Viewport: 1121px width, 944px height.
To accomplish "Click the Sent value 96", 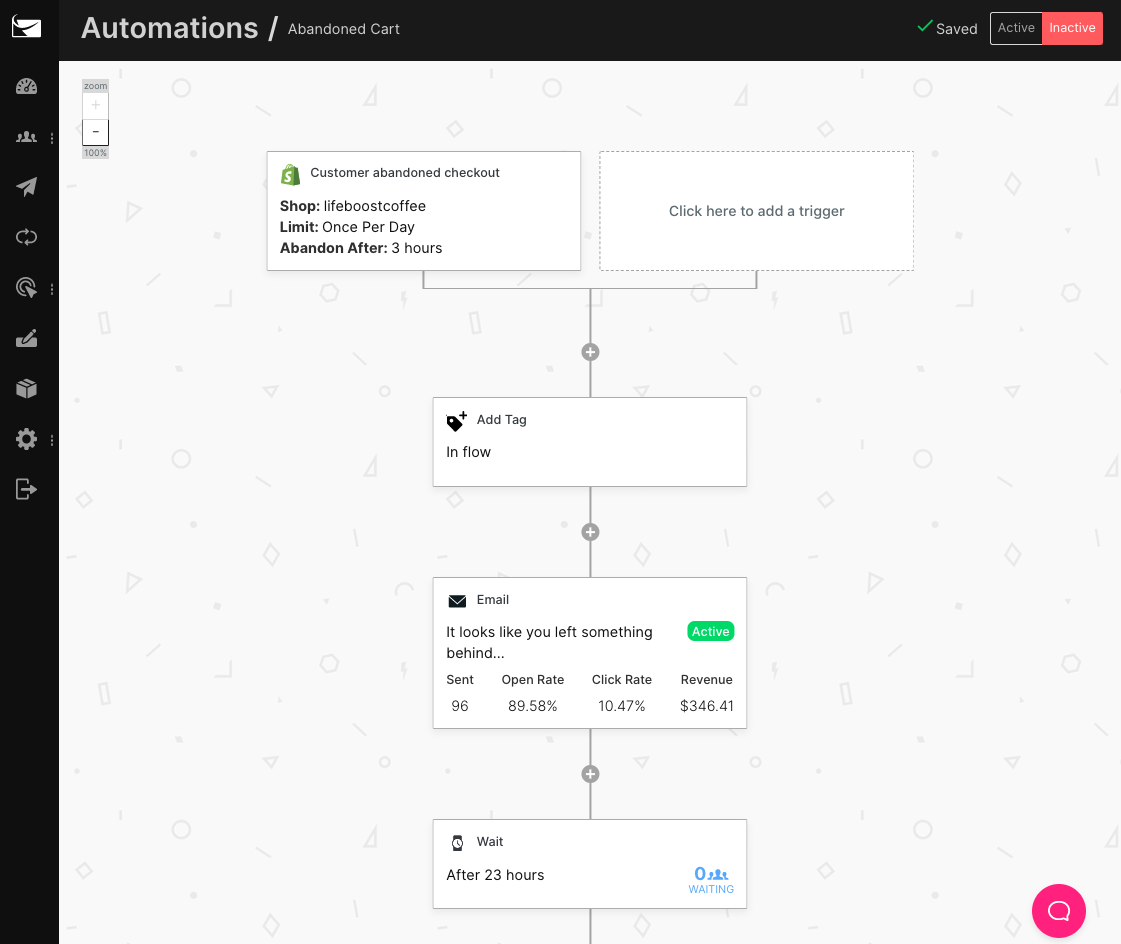I will (460, 706).
